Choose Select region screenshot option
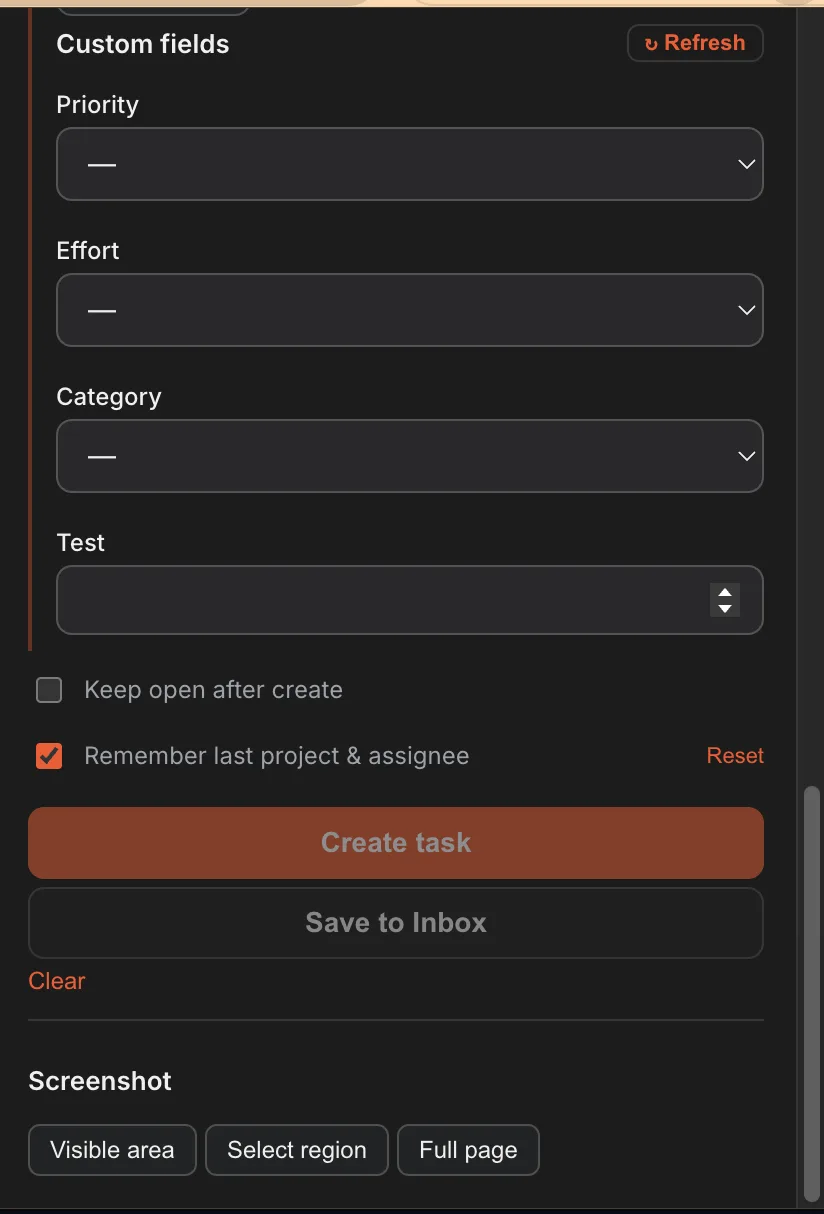The width and height of the screenshot is (824, 1214). pos(297,1150)
